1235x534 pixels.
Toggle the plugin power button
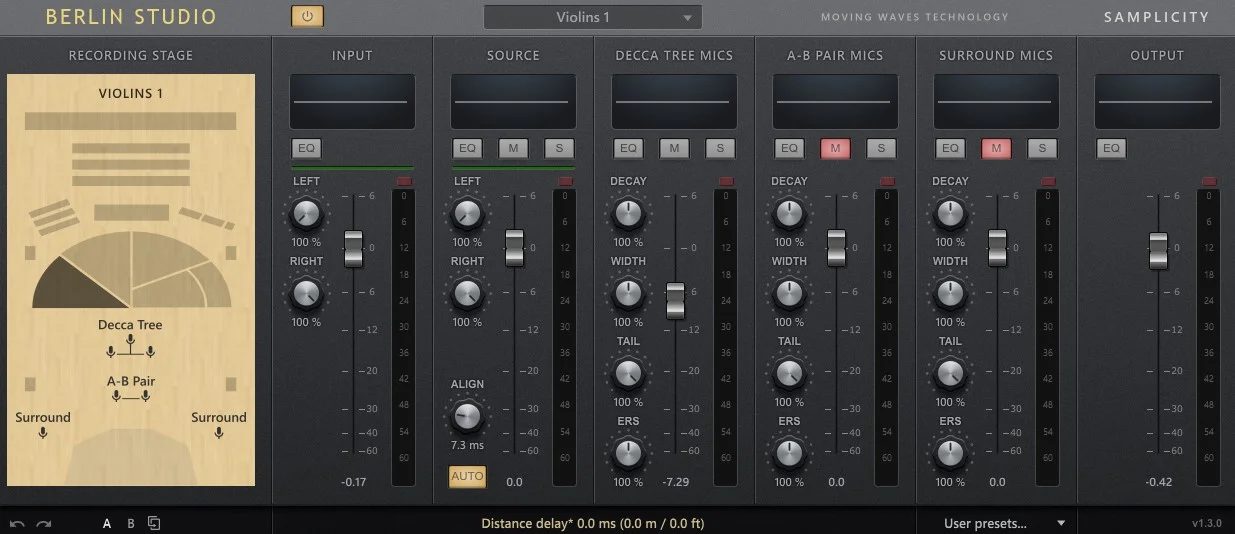point(307,16)
